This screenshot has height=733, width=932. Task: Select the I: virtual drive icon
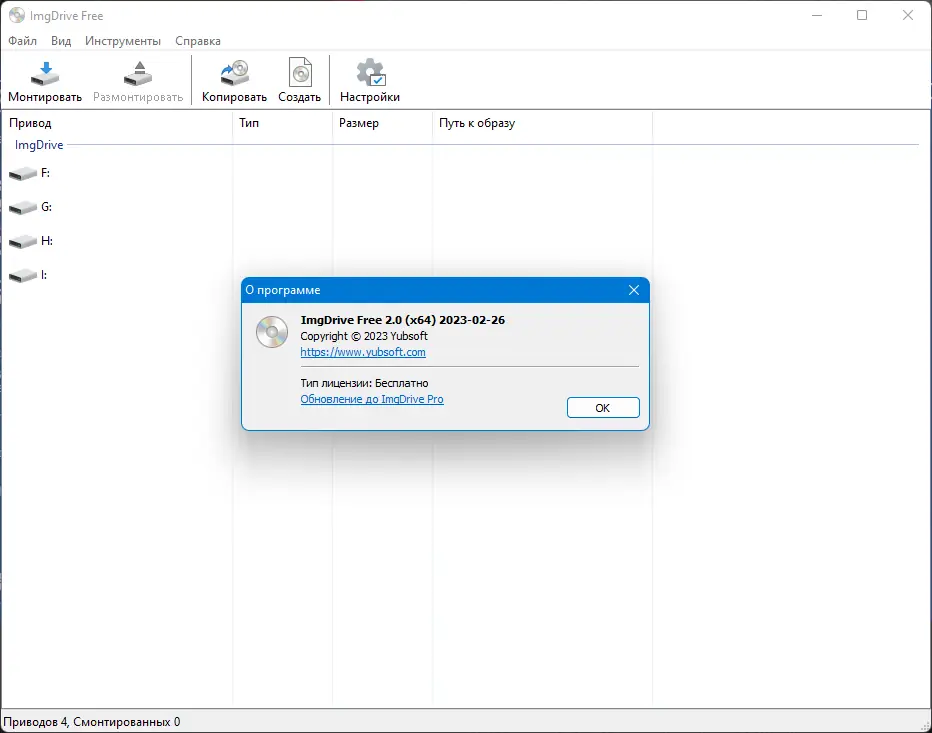pos(23,275)
